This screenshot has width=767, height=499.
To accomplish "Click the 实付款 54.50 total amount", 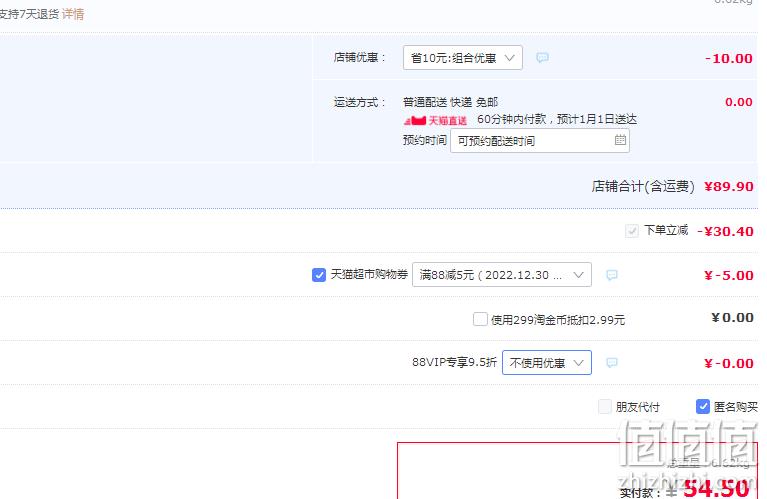I will coord(716,488).
